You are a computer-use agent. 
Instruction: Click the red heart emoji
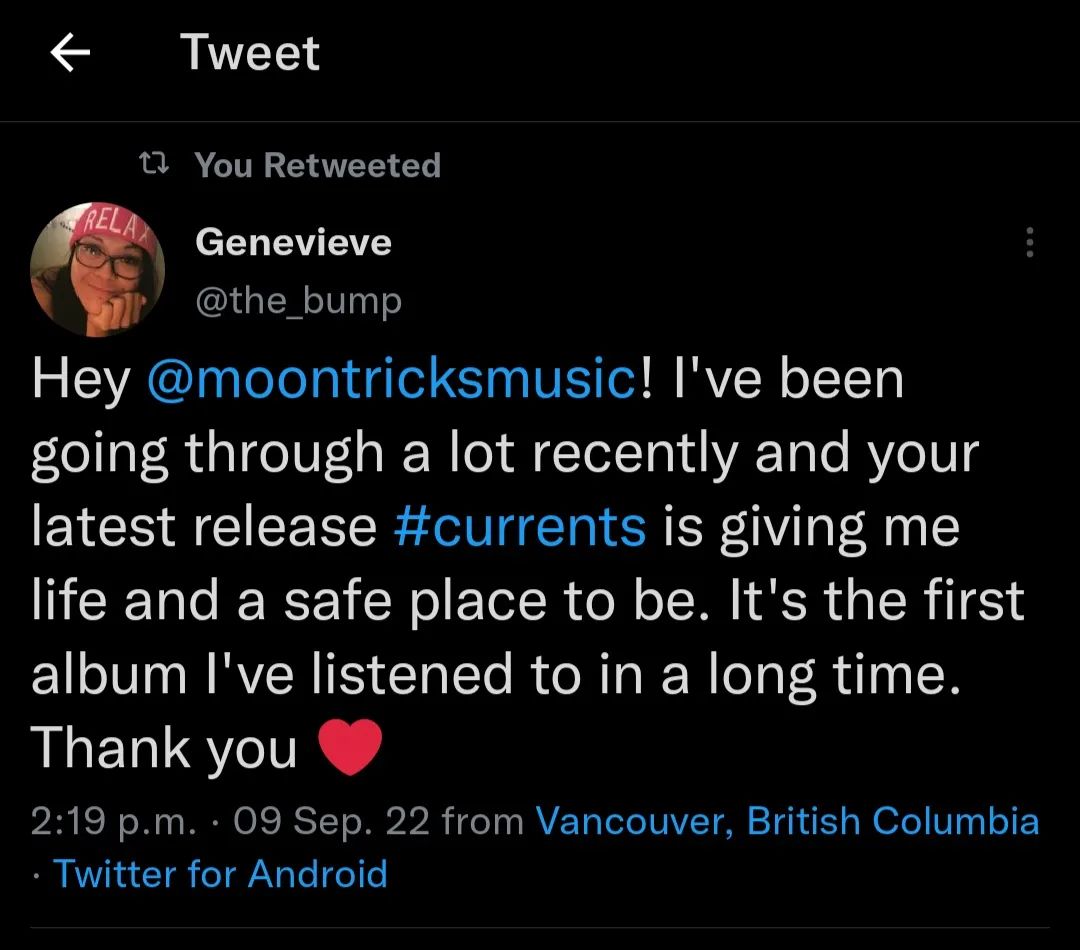coord(349,748)
